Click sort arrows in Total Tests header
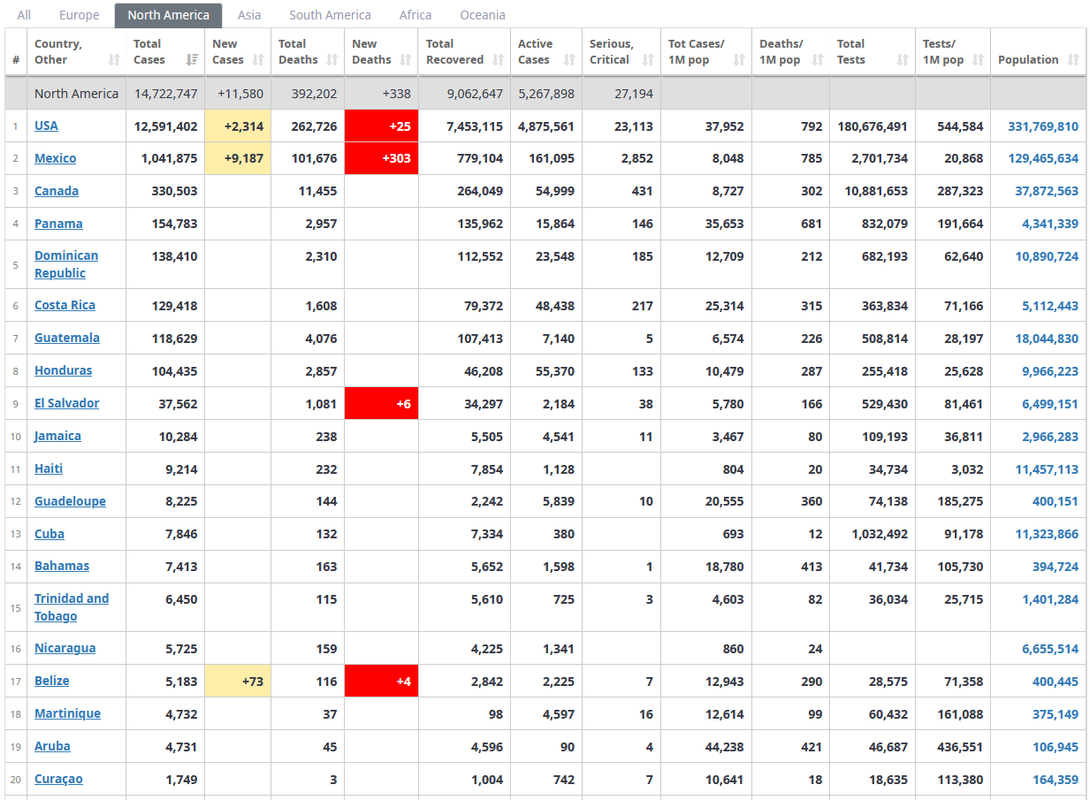Viewport: 1090px width, 800px height. point(903,60)
